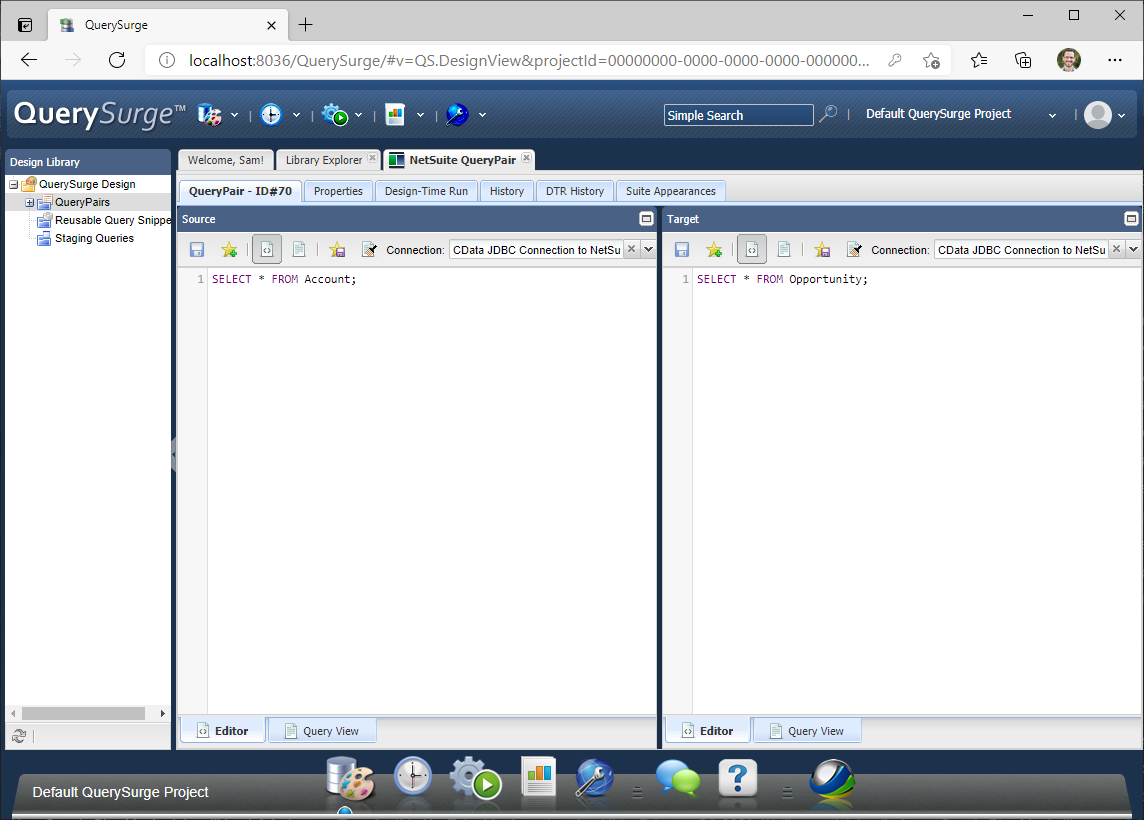Image resolution: width=1144 pixels, height=820 pixels.
Task: Click the Save icon in Source toolbar
Action: tap(197, 250)
